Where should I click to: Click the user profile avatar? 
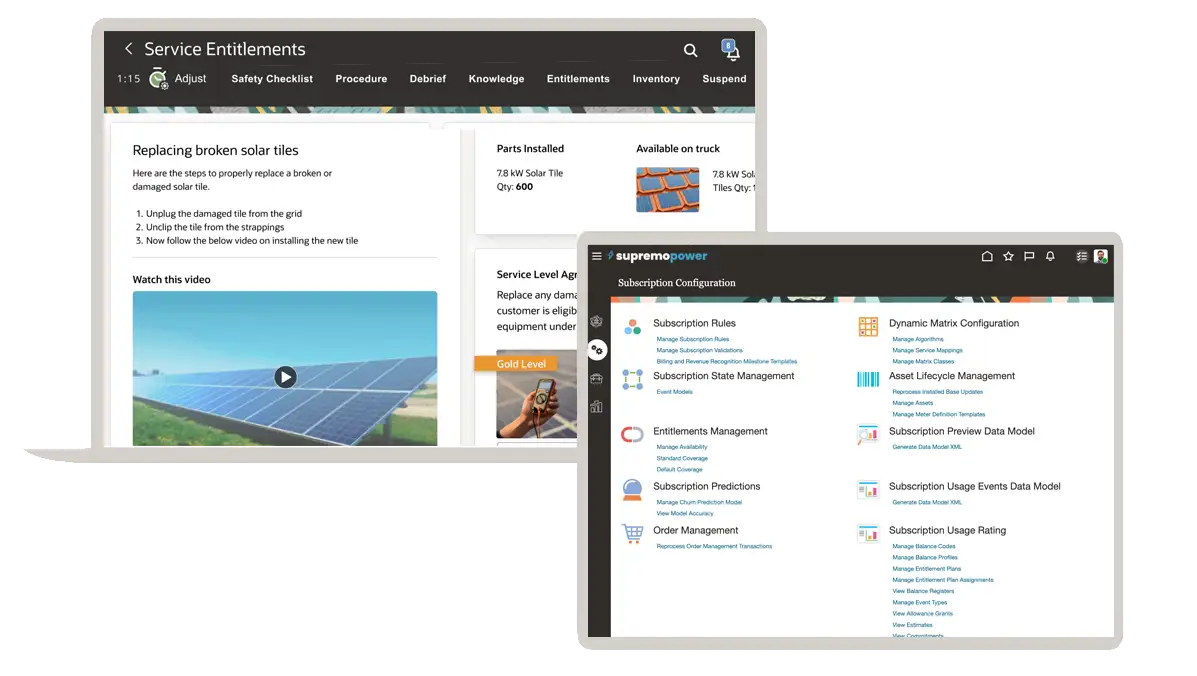click(x=1101, y=257)
